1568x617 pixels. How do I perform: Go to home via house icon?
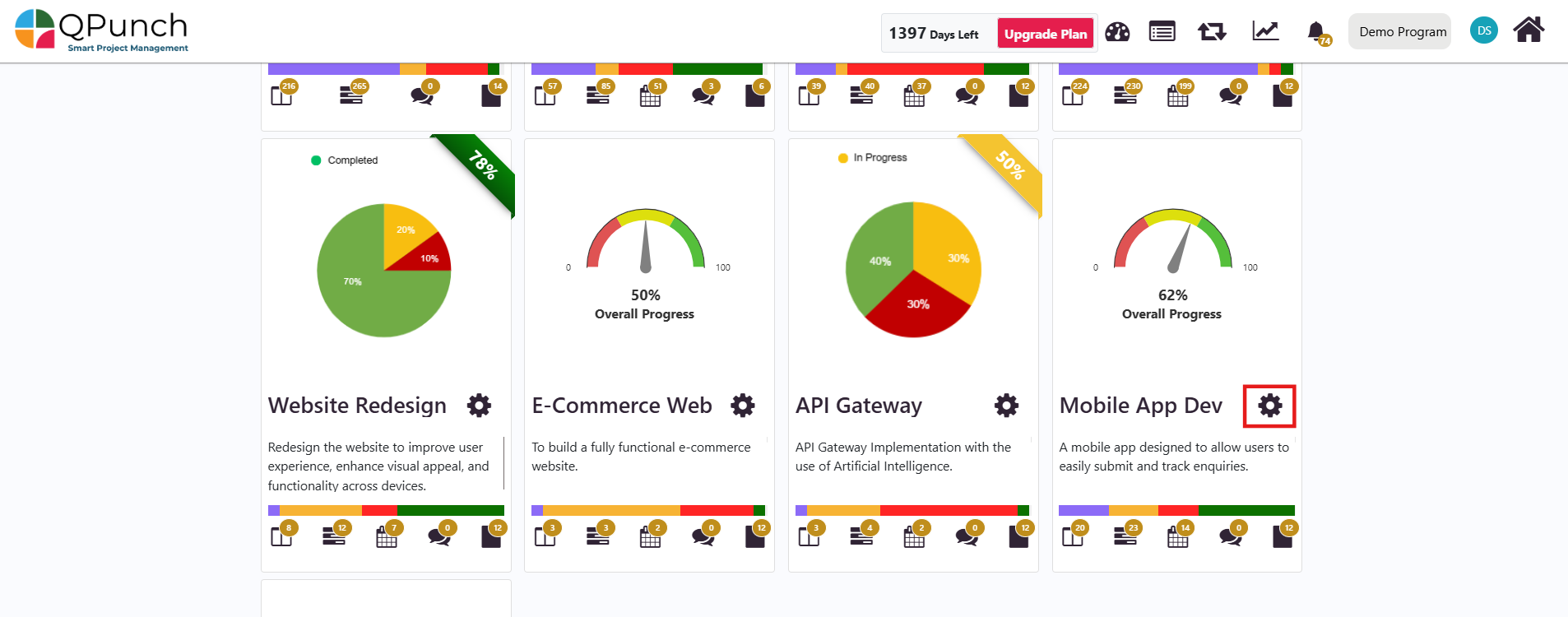click(1529, 30)
